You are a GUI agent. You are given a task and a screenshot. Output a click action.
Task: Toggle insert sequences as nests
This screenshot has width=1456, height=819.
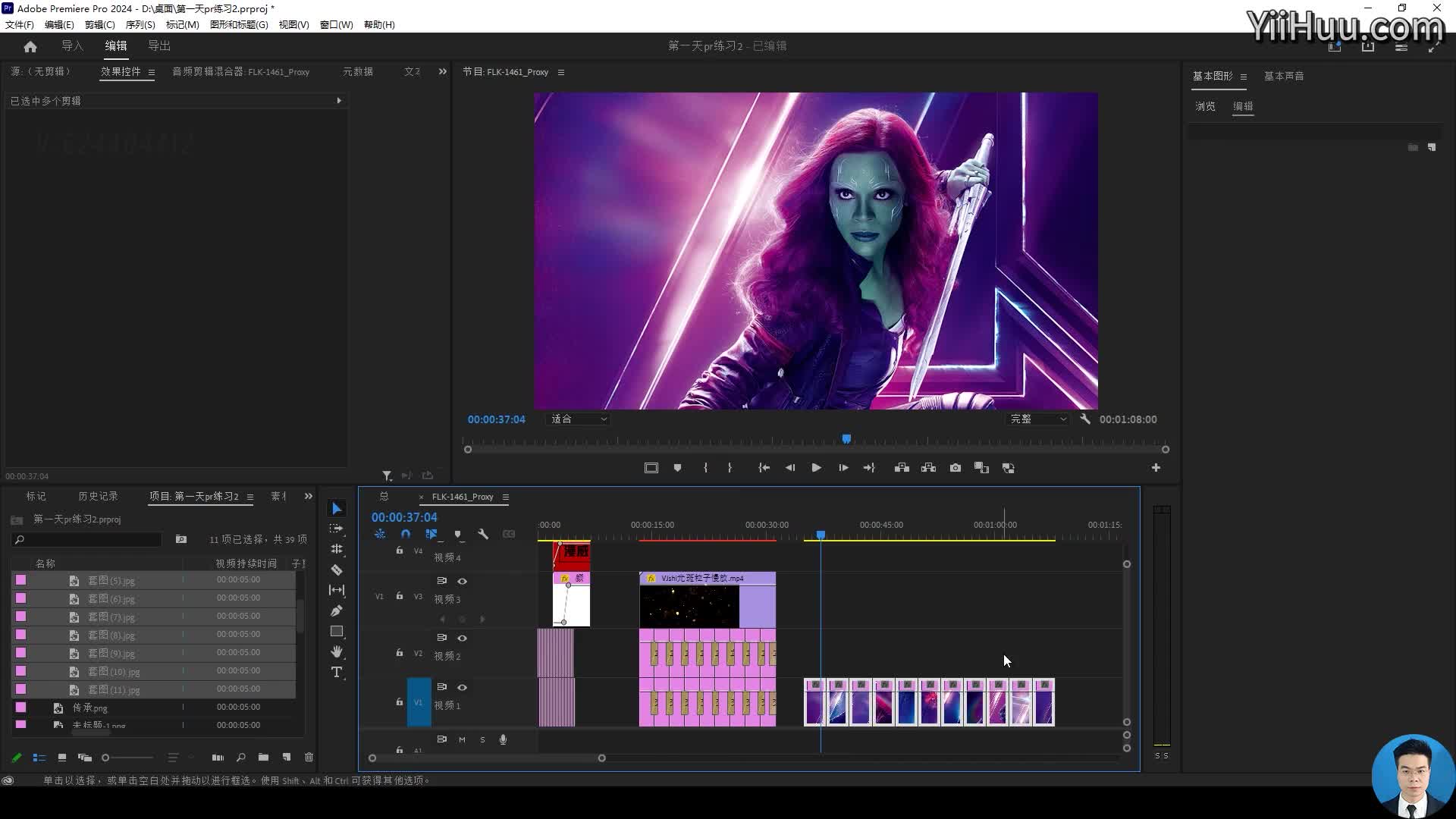pos(380,534)
